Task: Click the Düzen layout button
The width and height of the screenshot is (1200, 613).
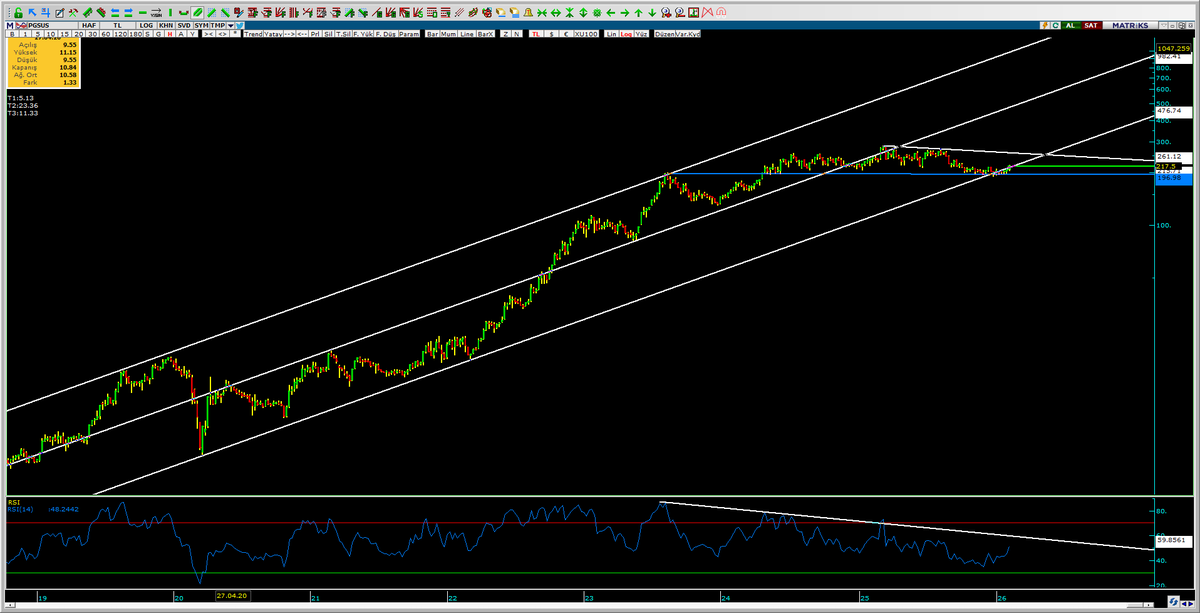Action: 664,34
